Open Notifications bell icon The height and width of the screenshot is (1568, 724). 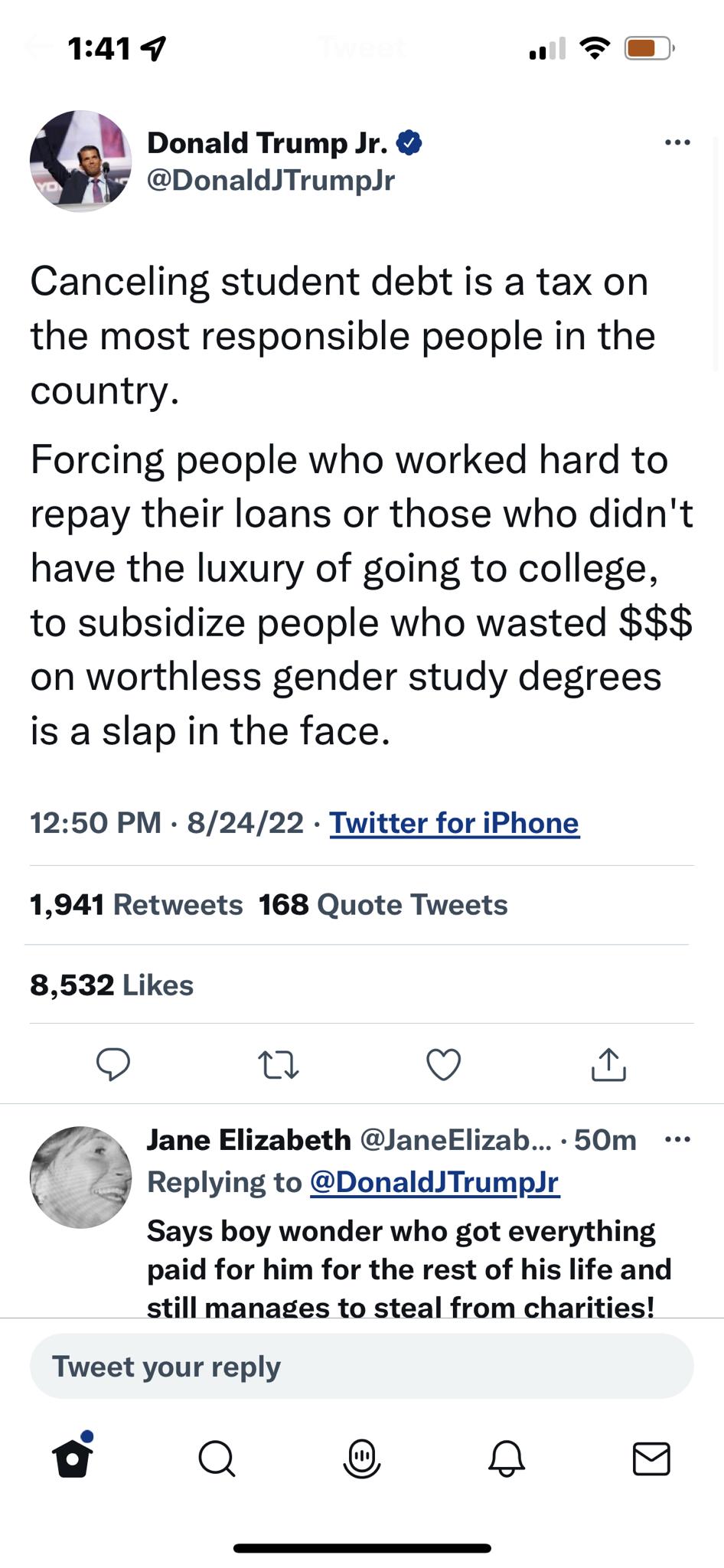pyautogui.click(x=507, y=1458)
